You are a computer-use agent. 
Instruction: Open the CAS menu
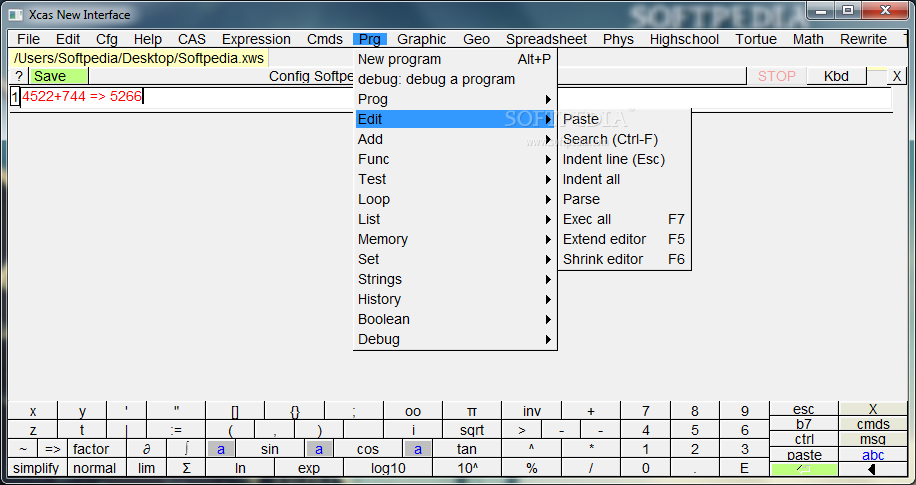192,39
